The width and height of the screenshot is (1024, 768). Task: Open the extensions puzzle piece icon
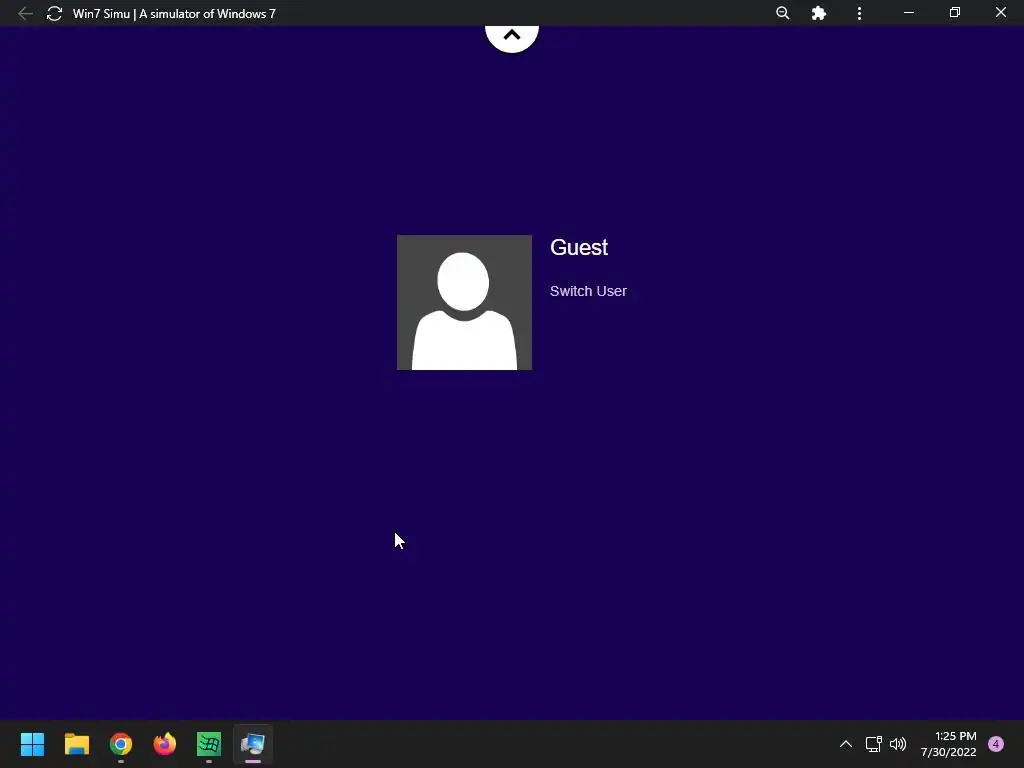(x=818, y=13)
